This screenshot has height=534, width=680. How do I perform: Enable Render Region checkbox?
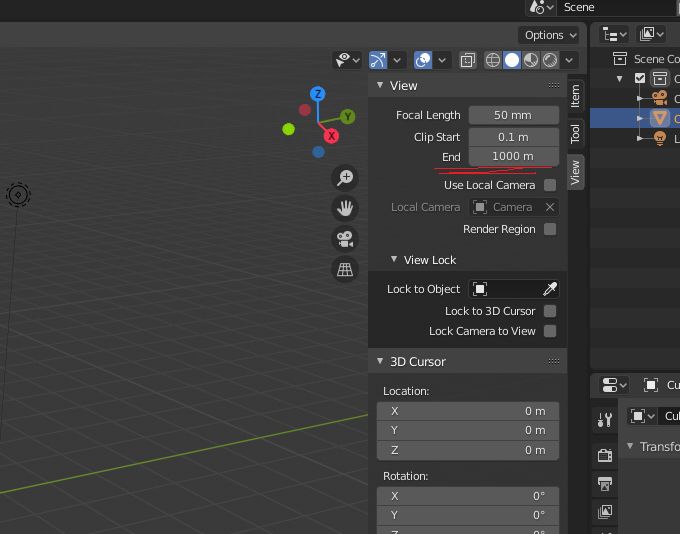pyautogui.click(x=550, y=229)
